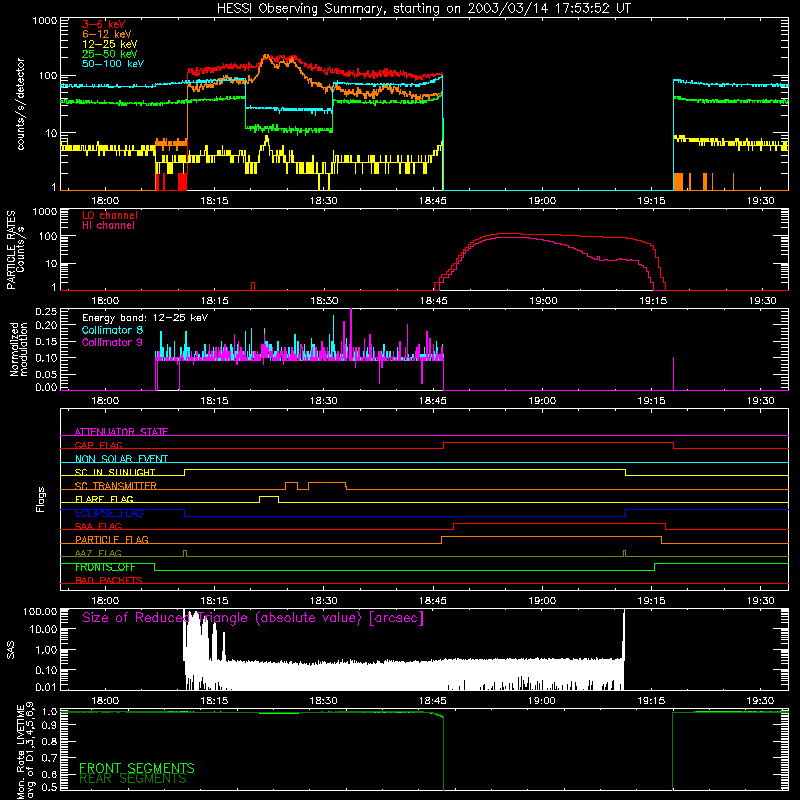Click the raised pulse on the FLARE_FLAG line
This screenshot has height=800, width=800.
click(269, 496)
